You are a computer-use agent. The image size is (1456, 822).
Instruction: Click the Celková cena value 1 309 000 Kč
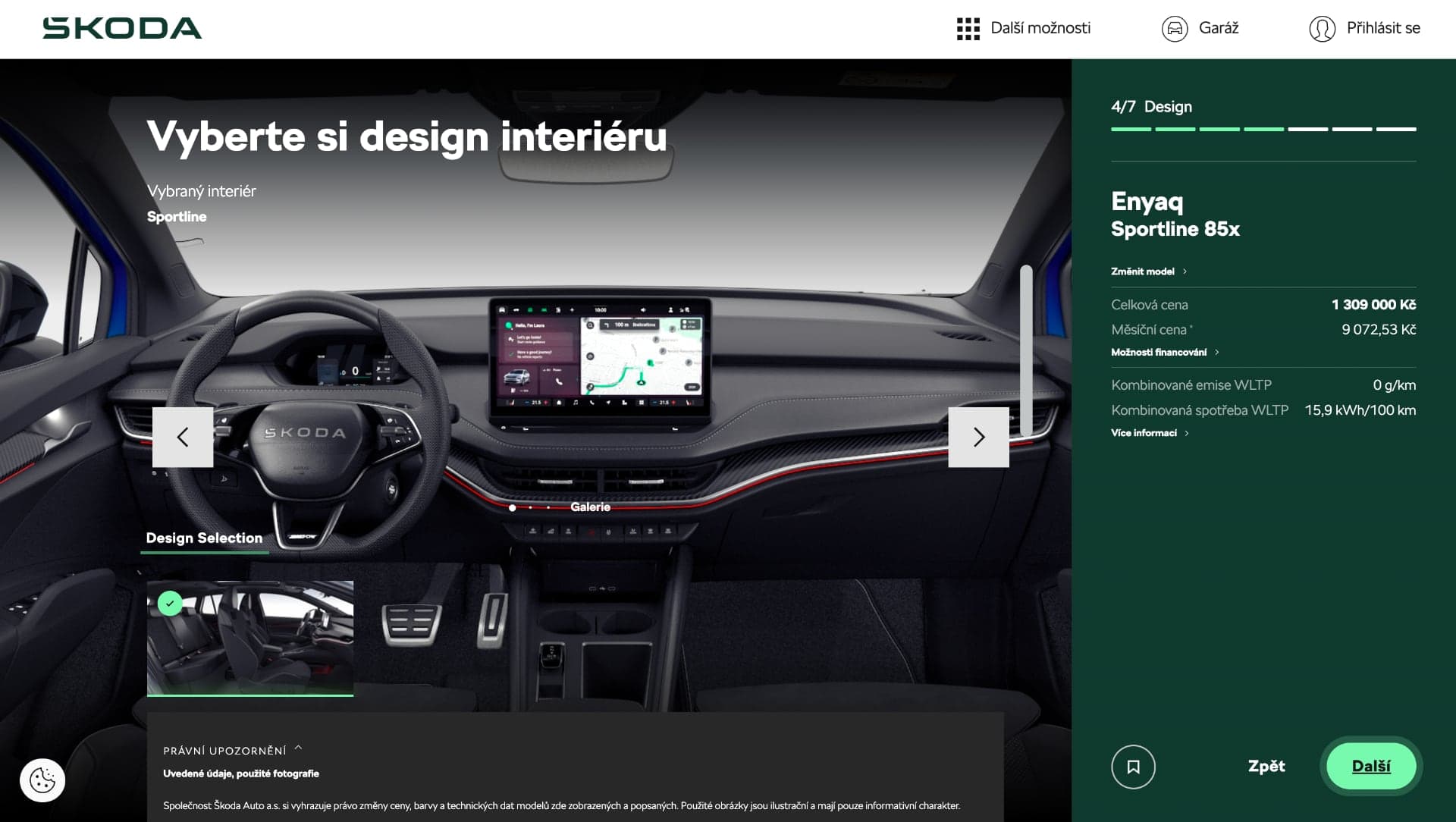pos(1373,305)
